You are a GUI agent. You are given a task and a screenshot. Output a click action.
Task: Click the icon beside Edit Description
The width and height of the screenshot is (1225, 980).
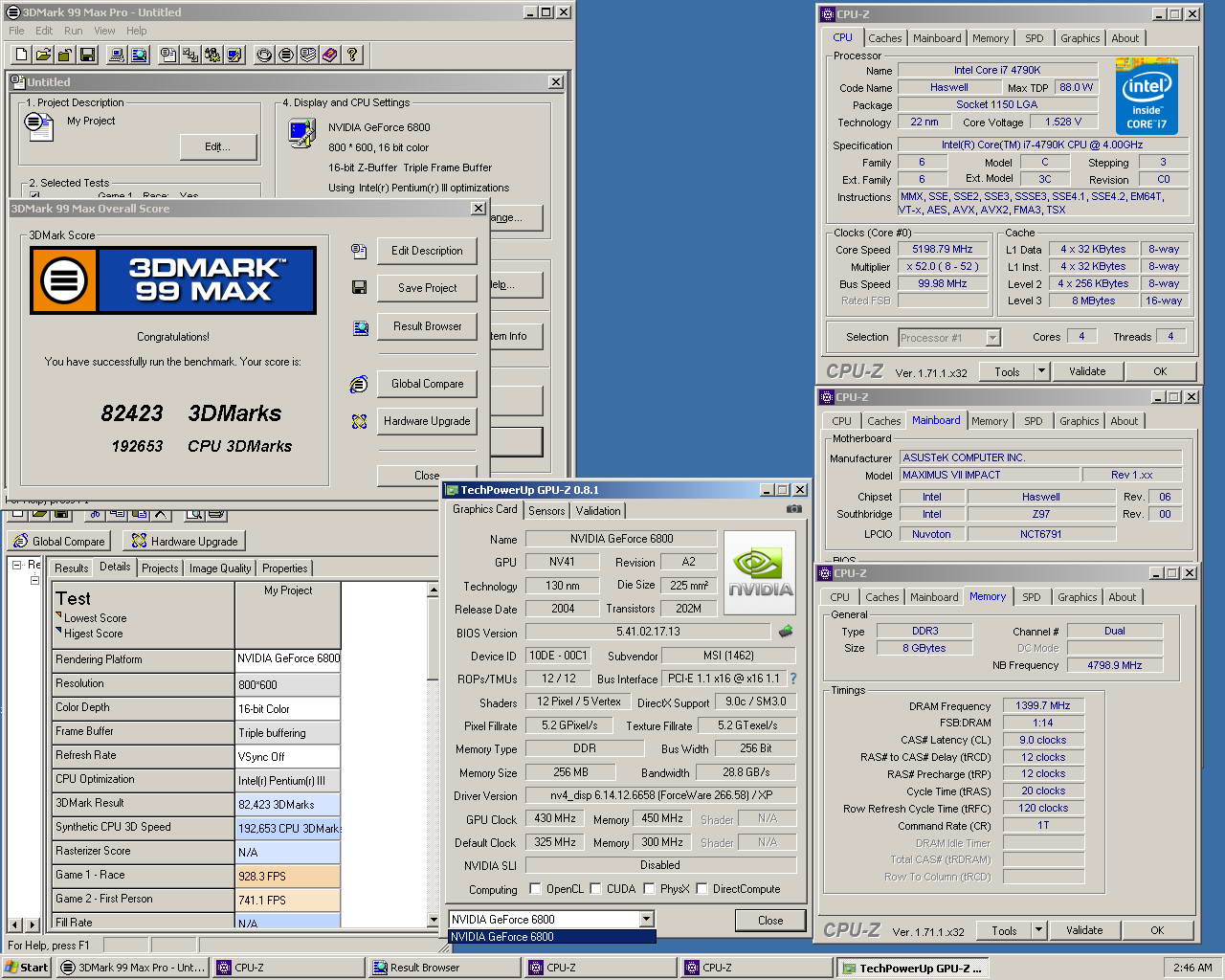pos(359,251)
